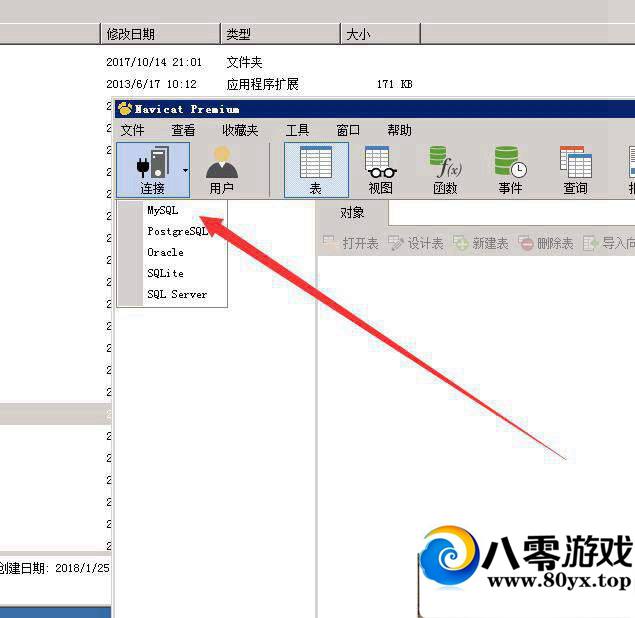
Task: Select SQL Server connection type
Action: tap(176, 294)
